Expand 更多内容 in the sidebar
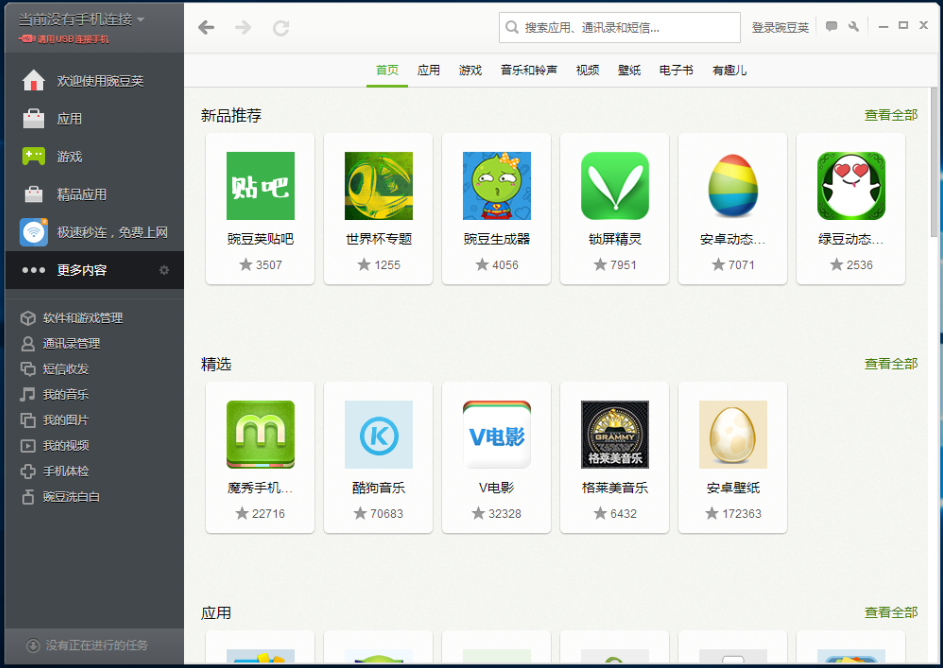Viewport: 943px width, 668px height. [x=94, y=270]
